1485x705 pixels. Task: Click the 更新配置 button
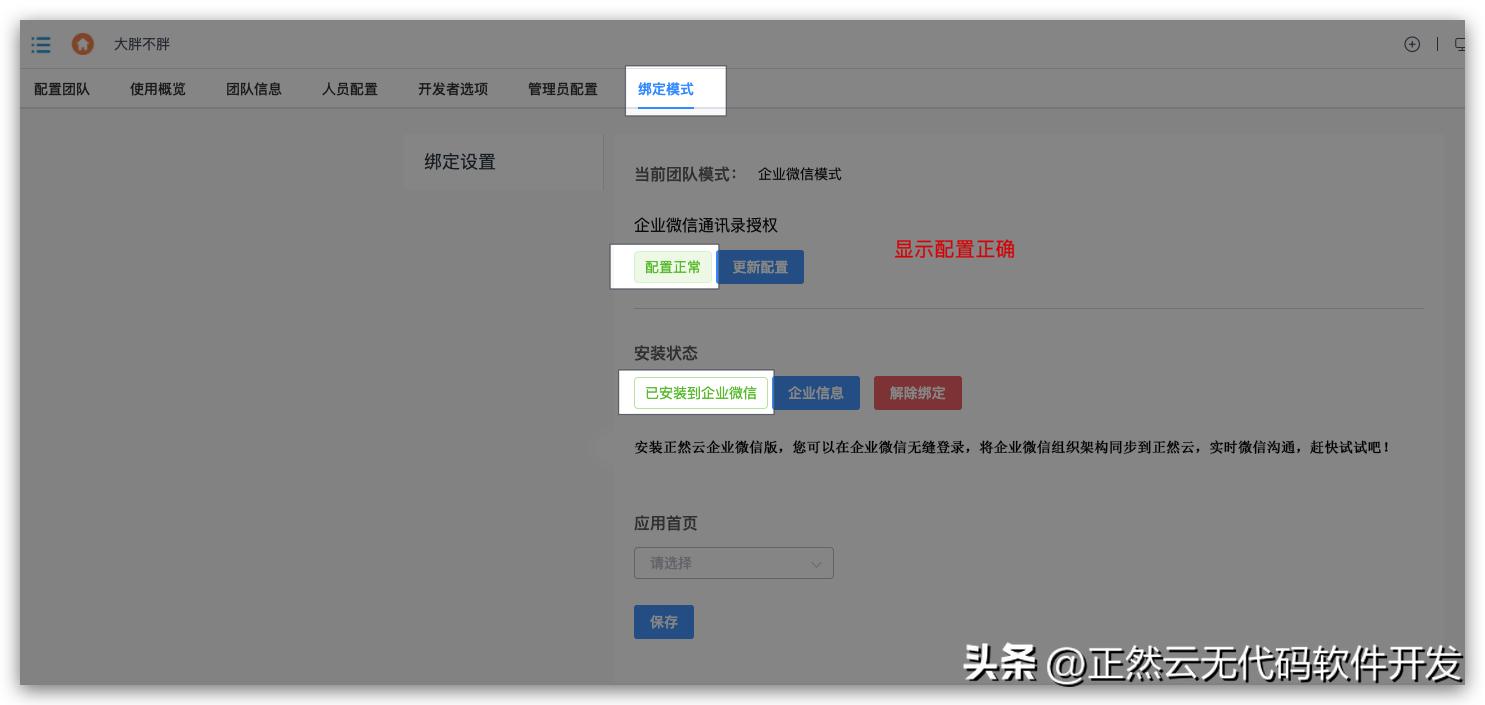pyautogui.click(x=760, y=266)
